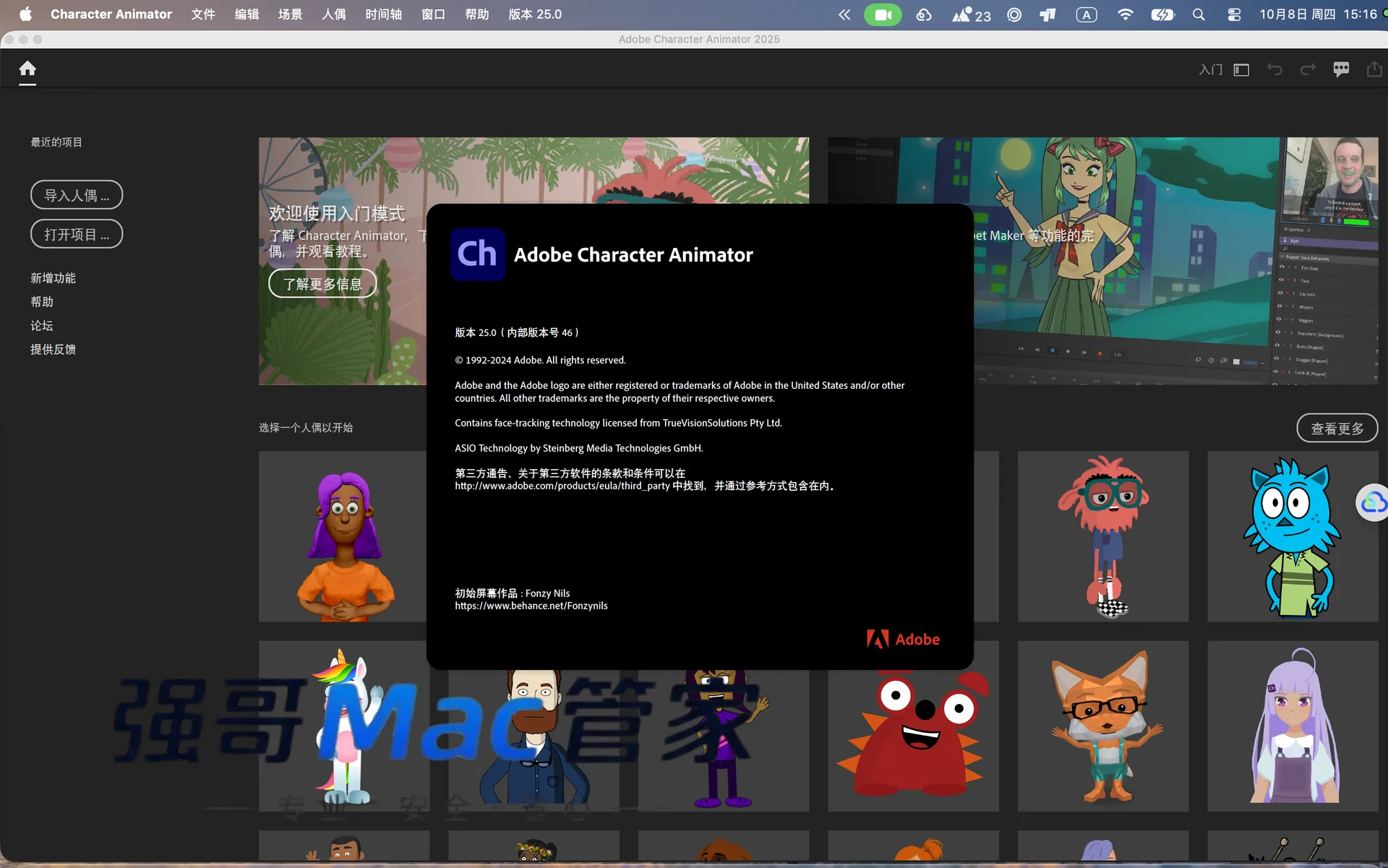The image size is (1388, 868).
Task: Open the 人偶 menu
Action: point(333,14)
